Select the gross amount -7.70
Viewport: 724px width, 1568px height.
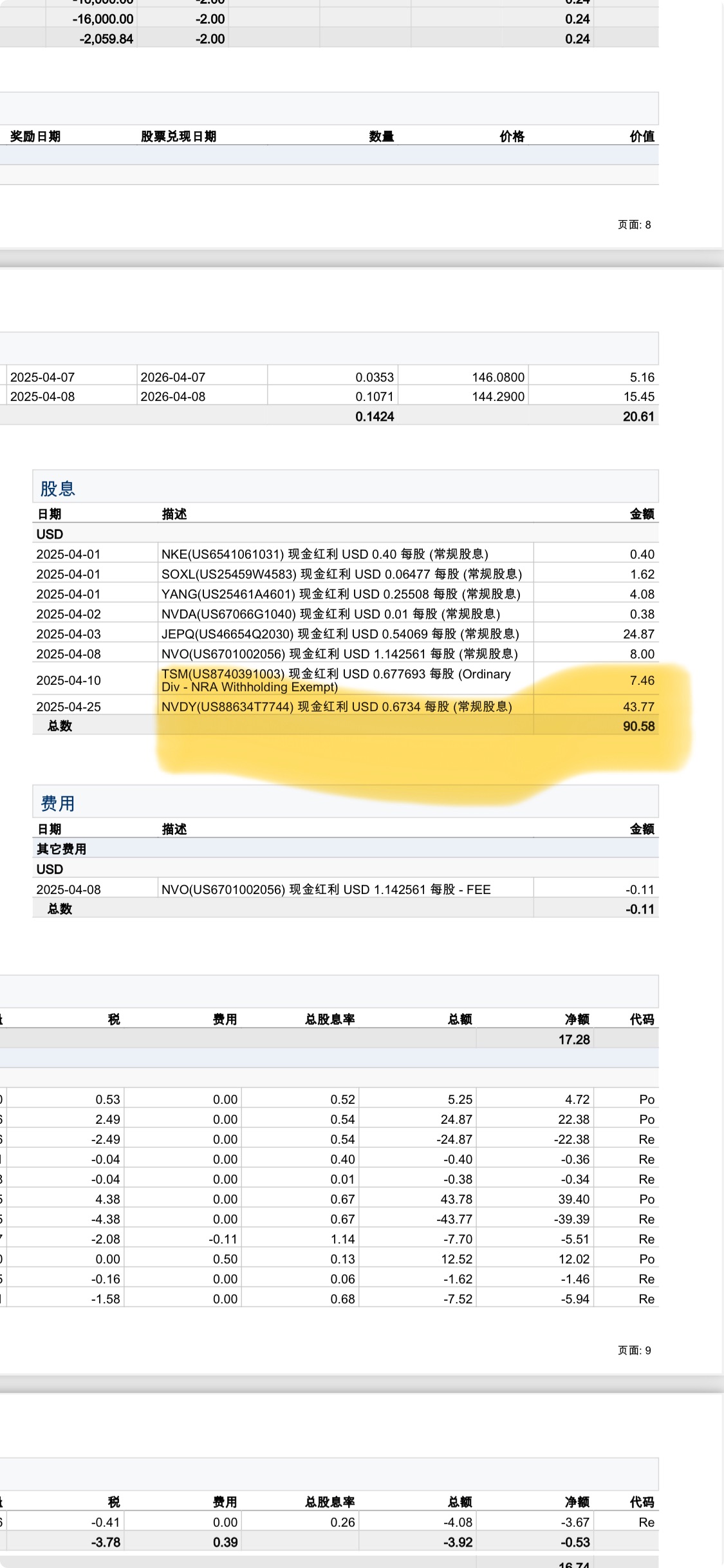click(458, 1239)
